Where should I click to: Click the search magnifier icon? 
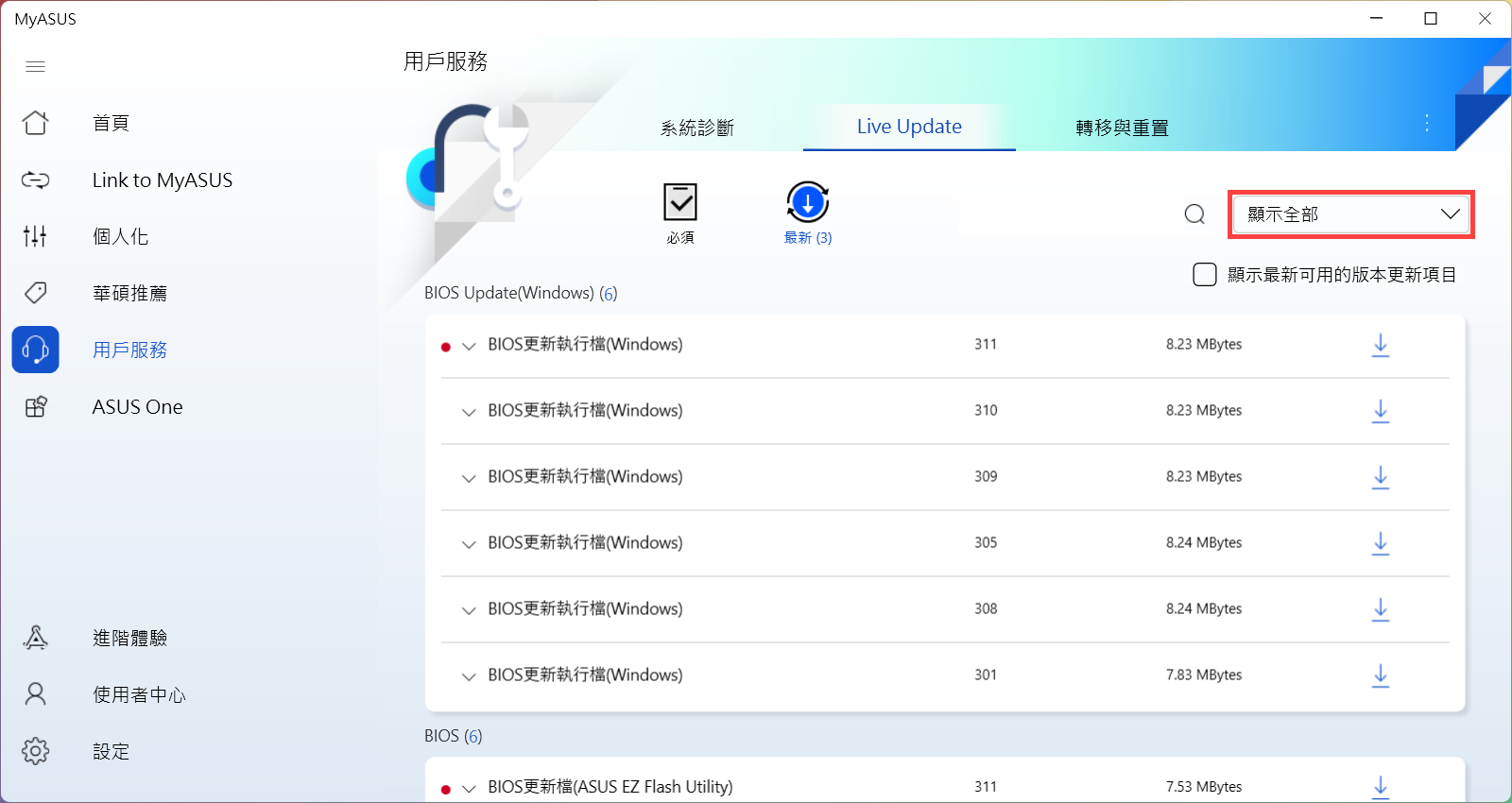pyautogui.click(x=1194, y=214)
